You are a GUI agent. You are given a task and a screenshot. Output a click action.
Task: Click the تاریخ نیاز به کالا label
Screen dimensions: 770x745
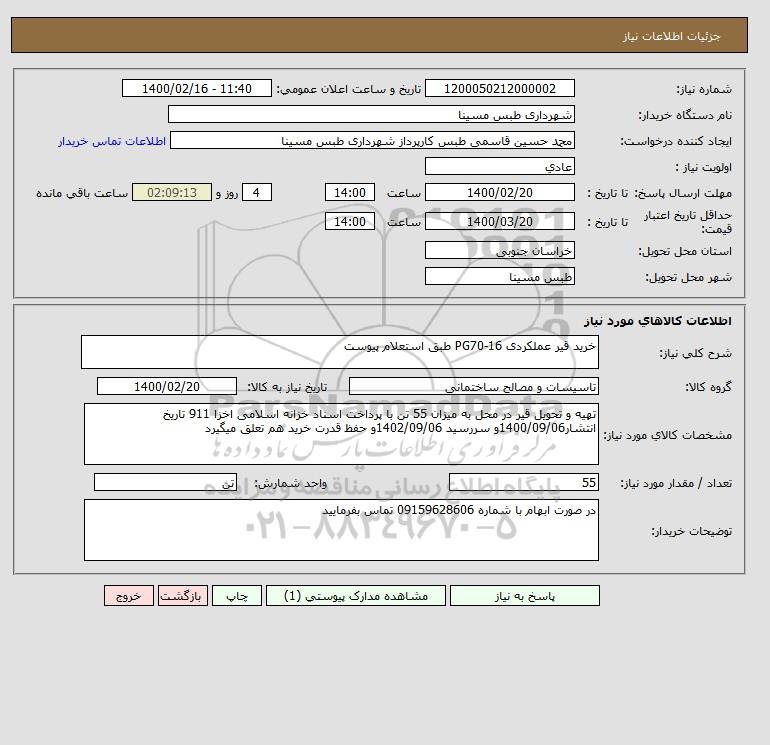[287, 387]
